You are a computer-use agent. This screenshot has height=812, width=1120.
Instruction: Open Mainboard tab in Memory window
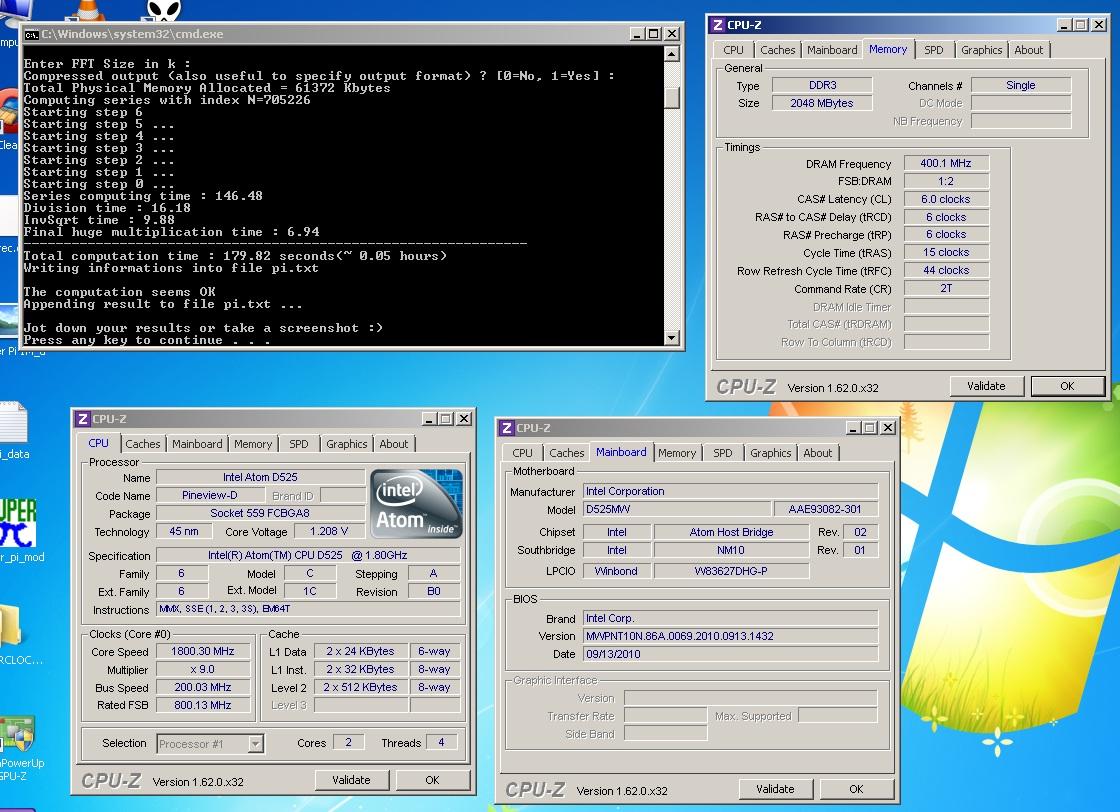pyautogui.click(x=832, y=50)
